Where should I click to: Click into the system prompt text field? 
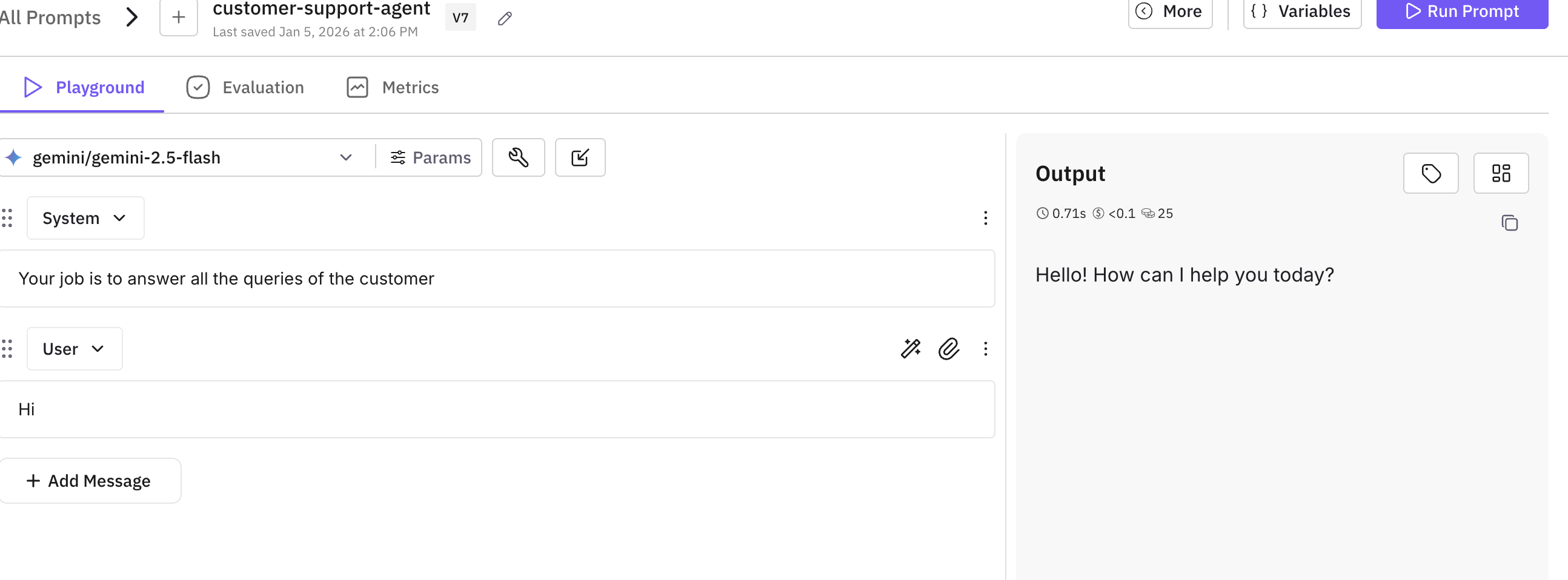[497, 278]
